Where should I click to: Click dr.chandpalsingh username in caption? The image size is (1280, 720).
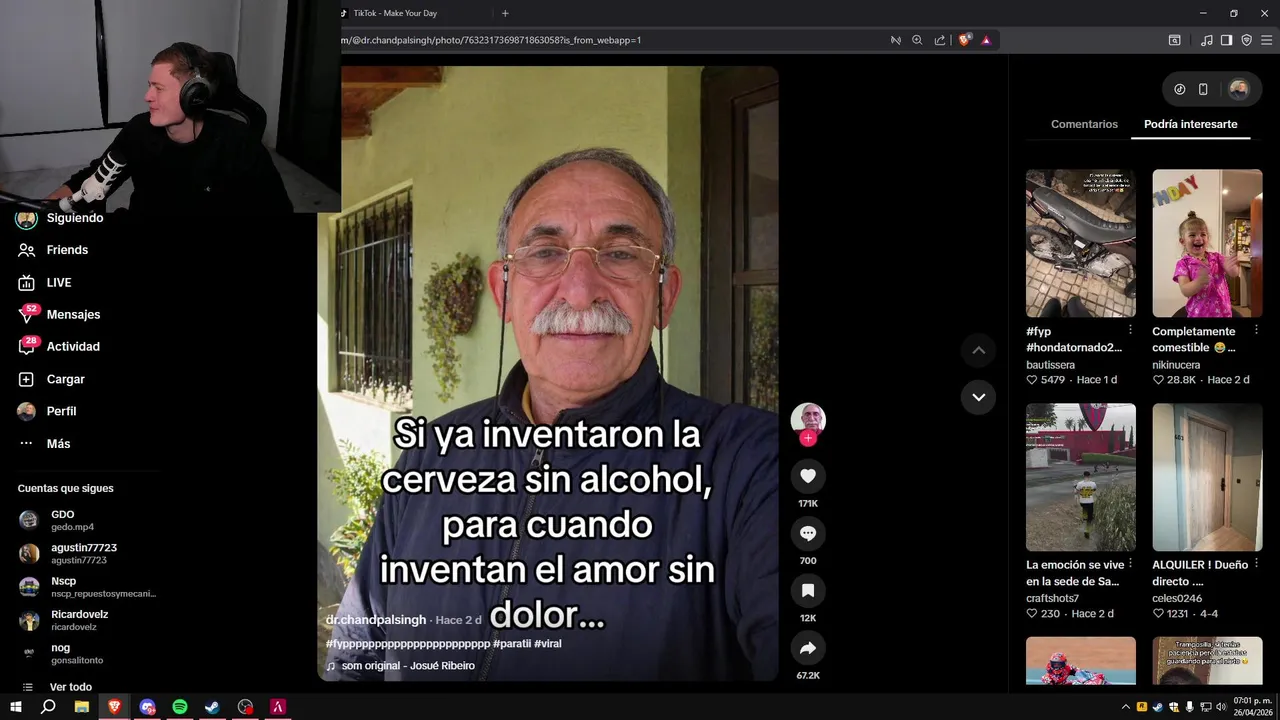pyautogui.click(x=376, y=620)
